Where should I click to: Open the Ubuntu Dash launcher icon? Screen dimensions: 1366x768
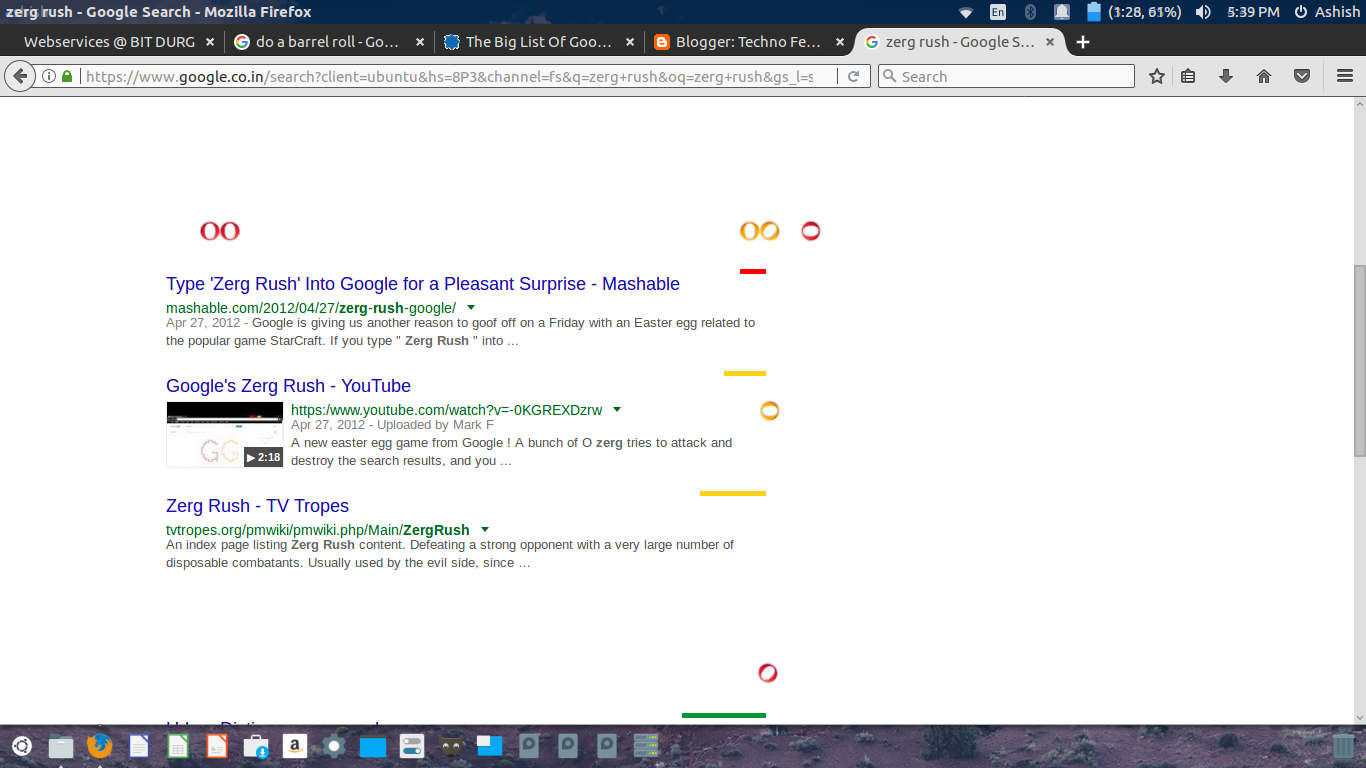pos(21,746)
